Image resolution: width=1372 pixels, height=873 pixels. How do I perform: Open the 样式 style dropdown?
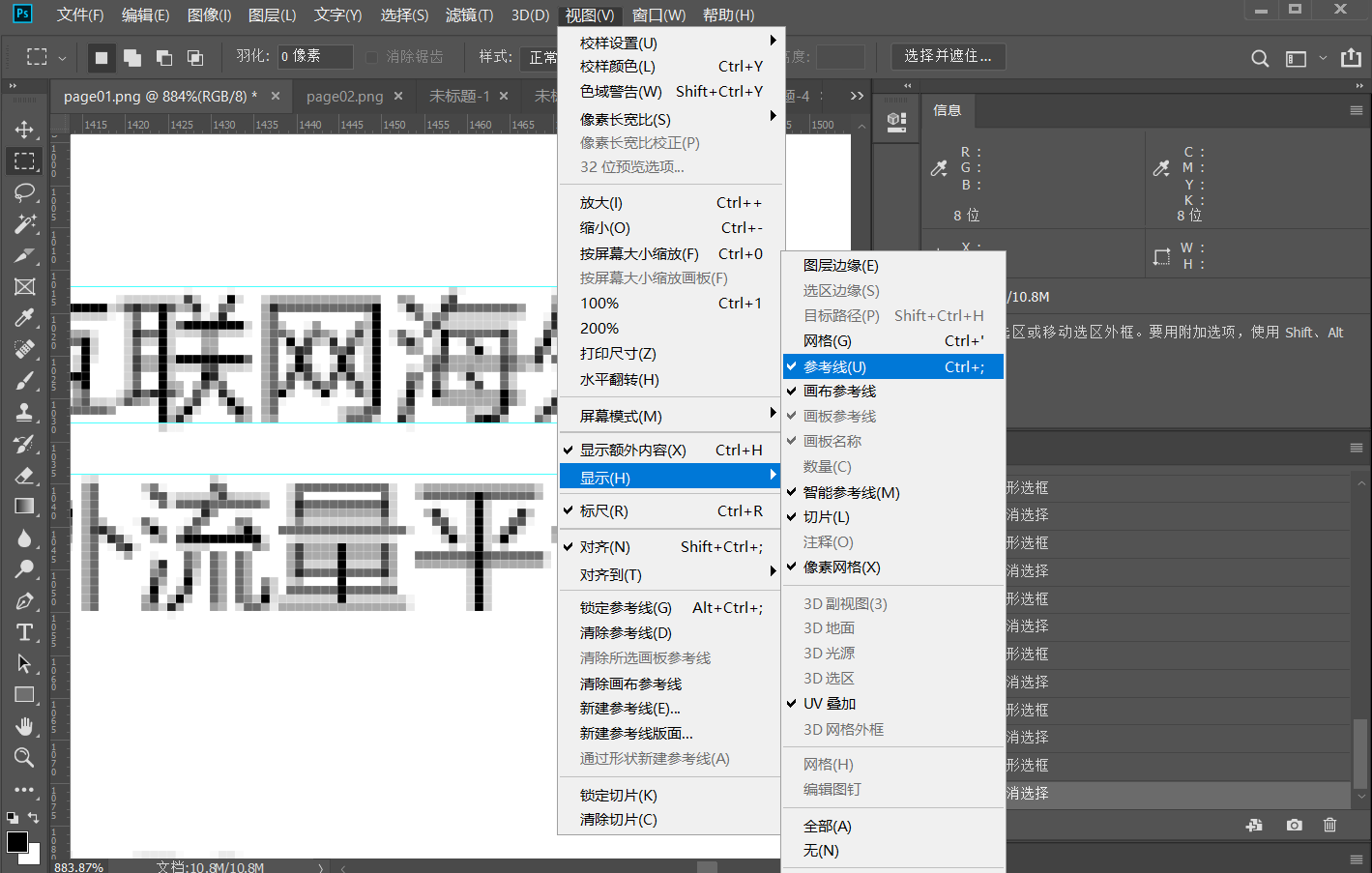click(x=539, y=58)
